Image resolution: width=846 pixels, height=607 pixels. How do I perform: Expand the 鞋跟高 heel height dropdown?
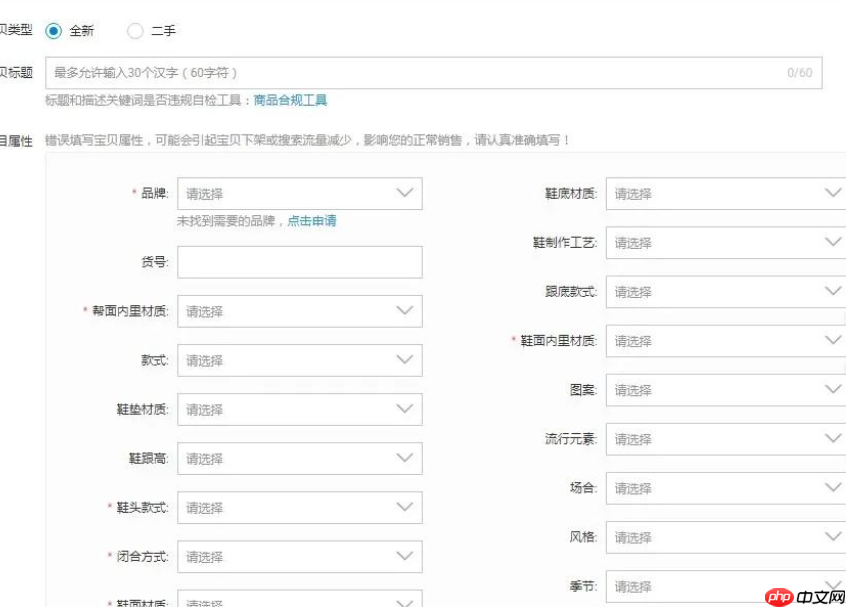300,458
